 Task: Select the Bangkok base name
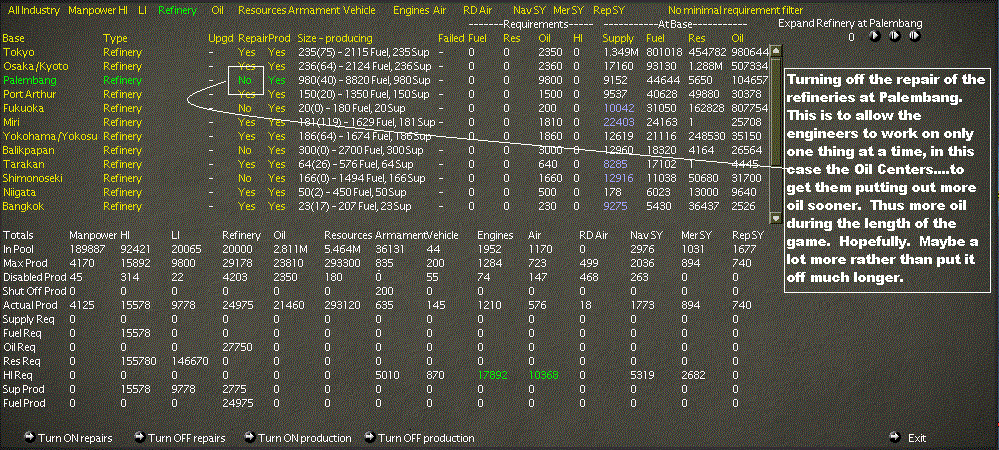pos(22,207)
